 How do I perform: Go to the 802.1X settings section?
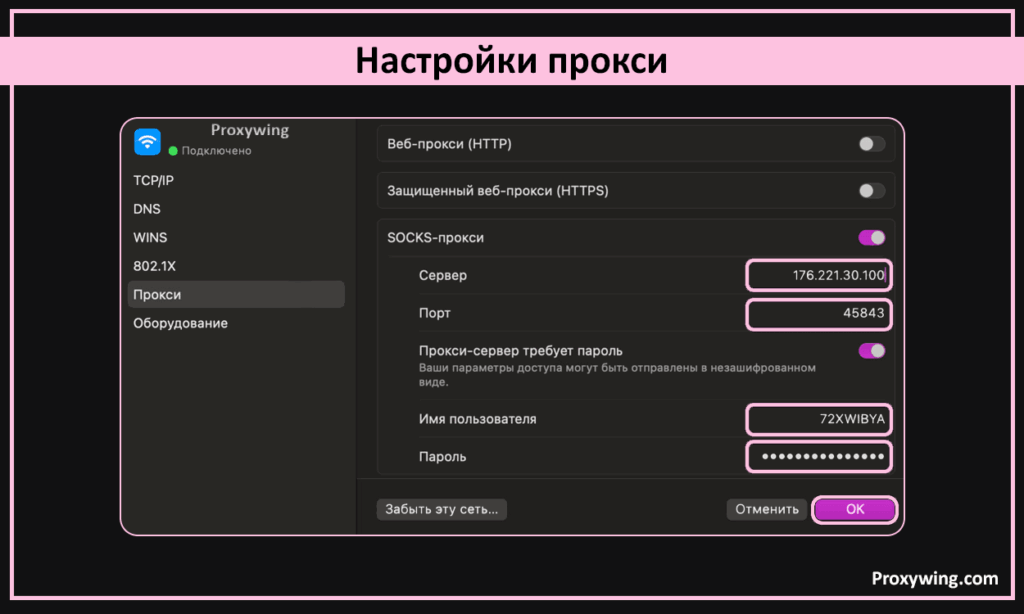(x=154, y=266)
